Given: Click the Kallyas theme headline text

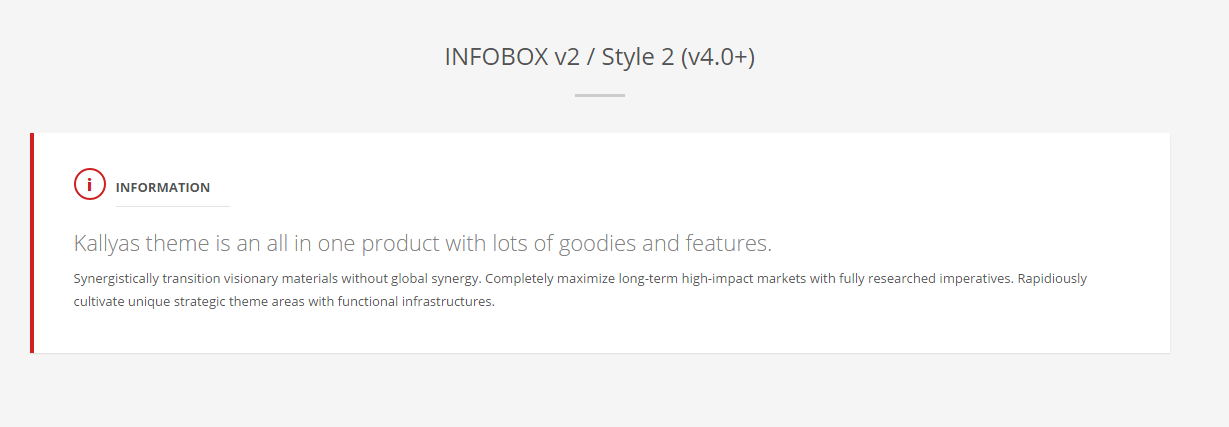Looking at the screenshot, I should point(423,243).
